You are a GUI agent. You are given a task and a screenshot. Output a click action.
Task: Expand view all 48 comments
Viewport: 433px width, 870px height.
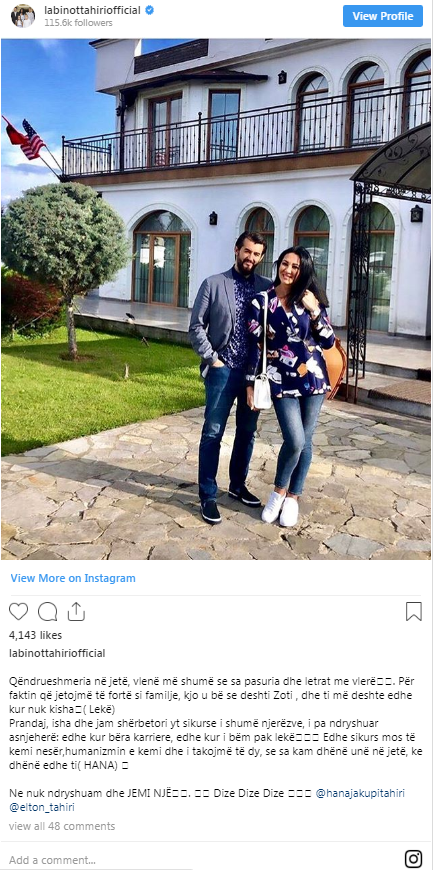[x=62, y=826]
